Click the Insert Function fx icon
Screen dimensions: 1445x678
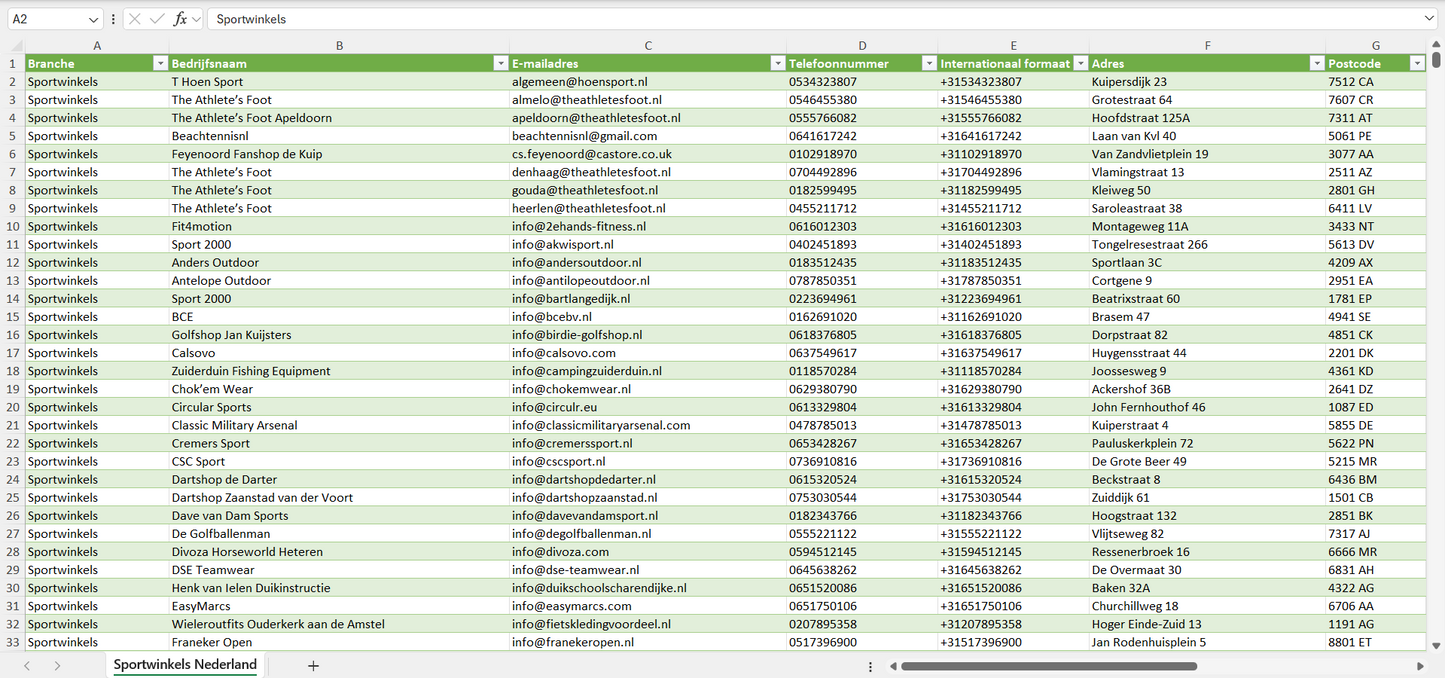180,19
